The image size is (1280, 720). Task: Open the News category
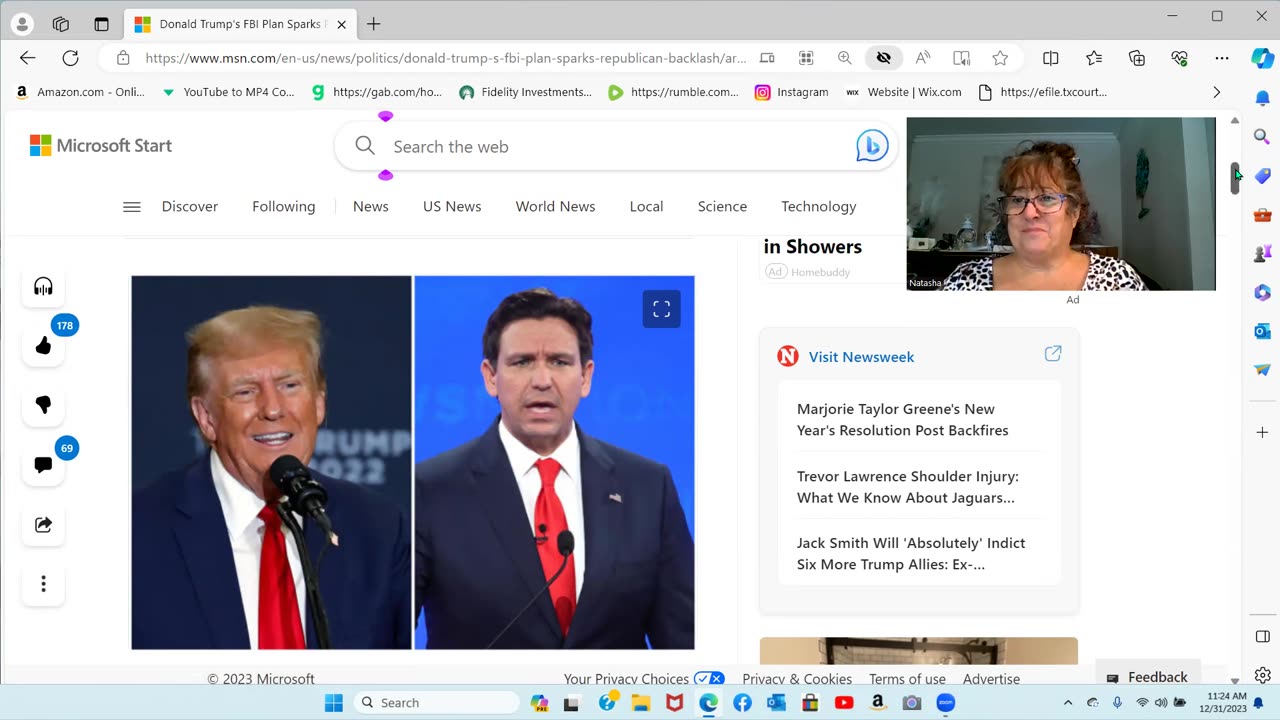click(x=371, y=207)
